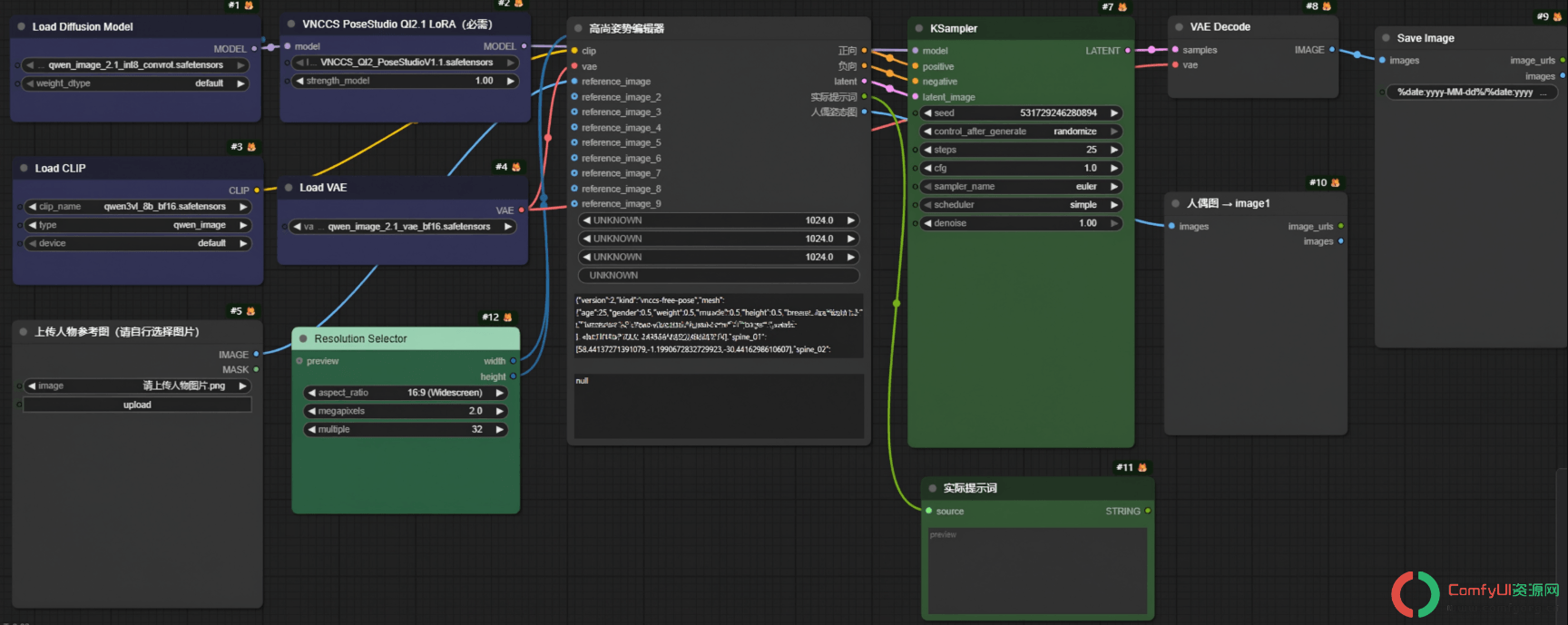Collapse the KSampler node title dot
The image size is (1568, 625).
click(919, 29)
